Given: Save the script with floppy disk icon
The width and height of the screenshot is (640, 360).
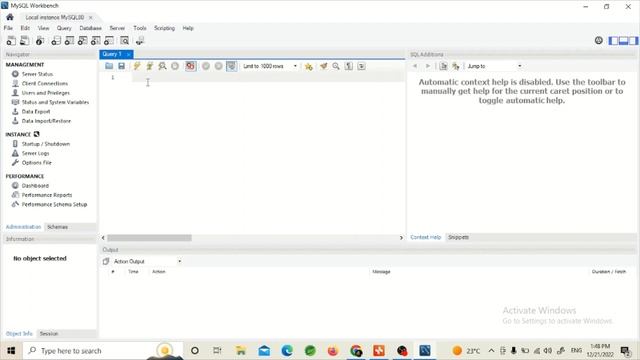Looking at the screenshot, I should 121,66.
